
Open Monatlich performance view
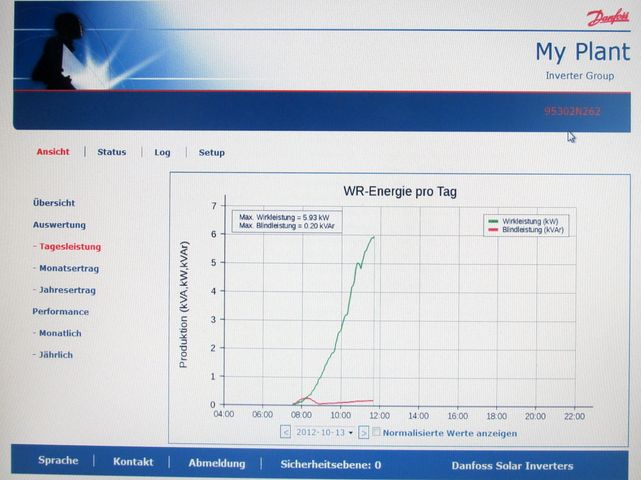pos(60,333)
